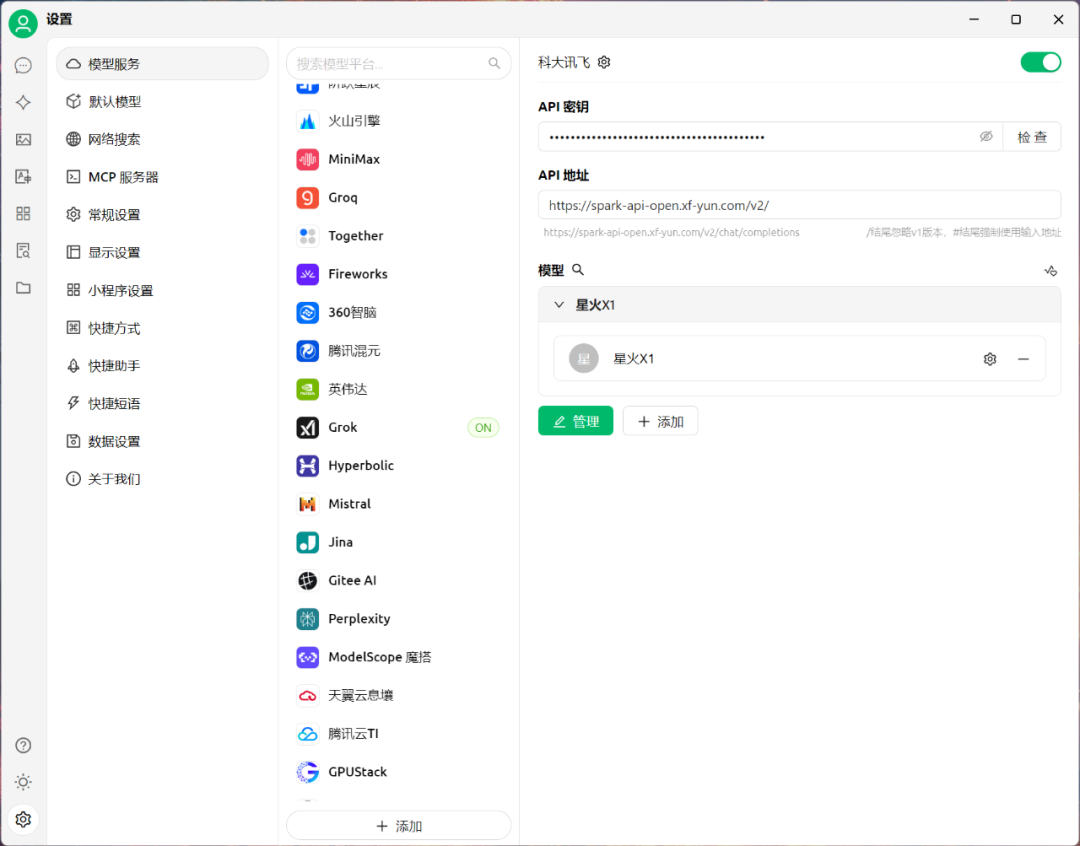Click 添加 next to the 管理 button
Viewport: 1080px width, 846px height.
tap(661, 421)
